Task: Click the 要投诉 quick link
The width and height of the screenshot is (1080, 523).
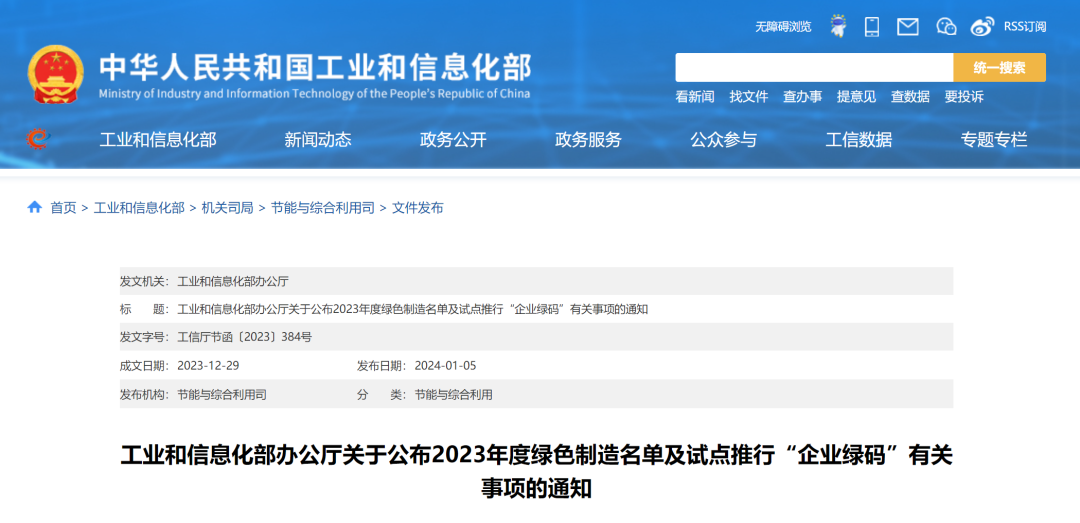Action: pos(964,97)
